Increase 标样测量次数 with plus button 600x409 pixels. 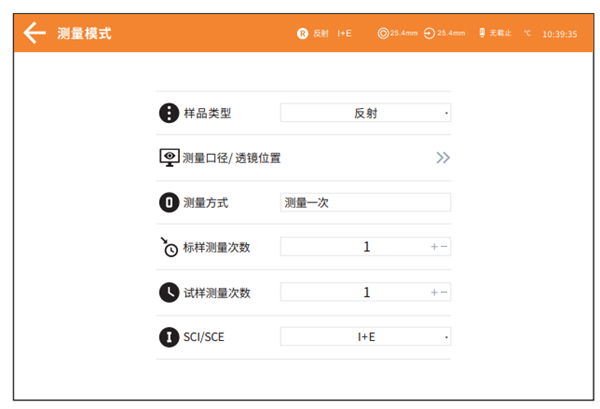click(x=434, y=247)
